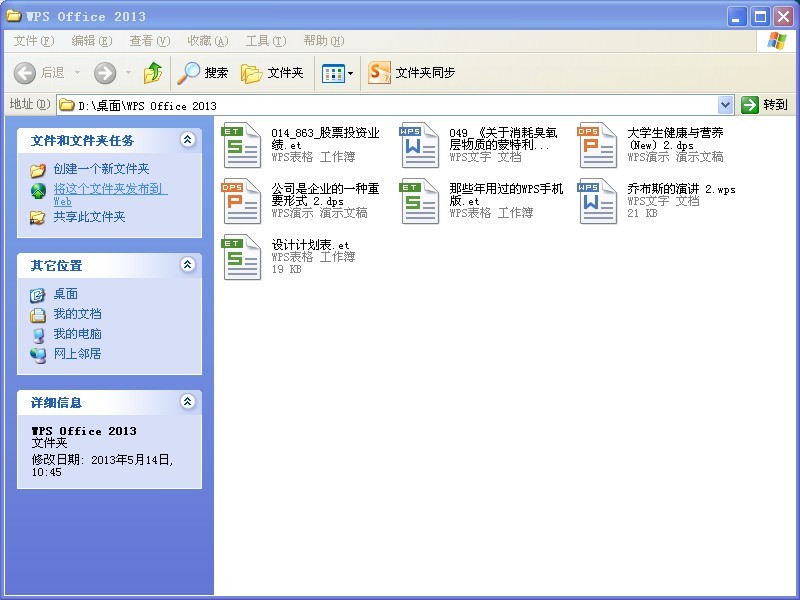Click the Up folder toolbar icon
The height and width of the screenshot is (600, 800).
152,73
